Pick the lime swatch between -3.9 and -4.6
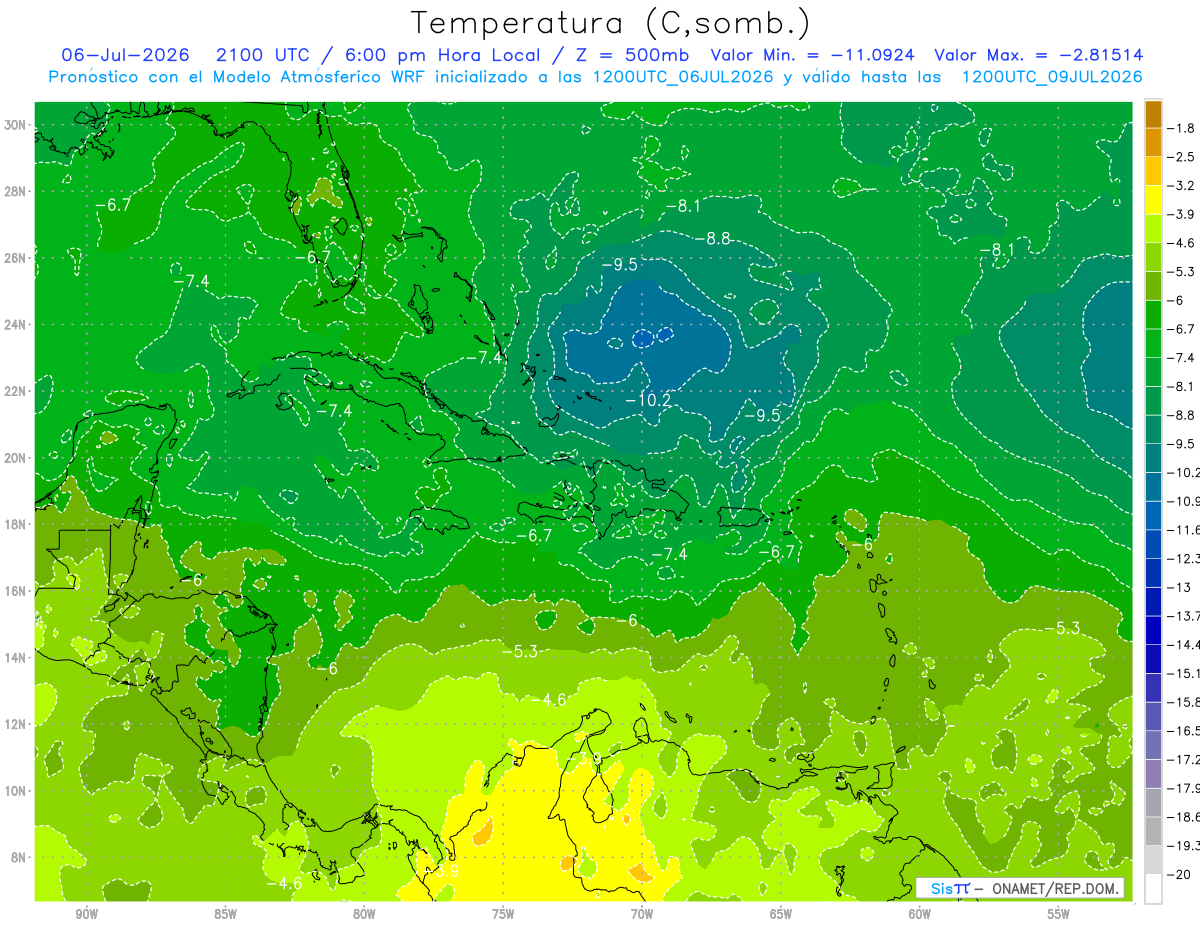 [x=1153, y=228]
